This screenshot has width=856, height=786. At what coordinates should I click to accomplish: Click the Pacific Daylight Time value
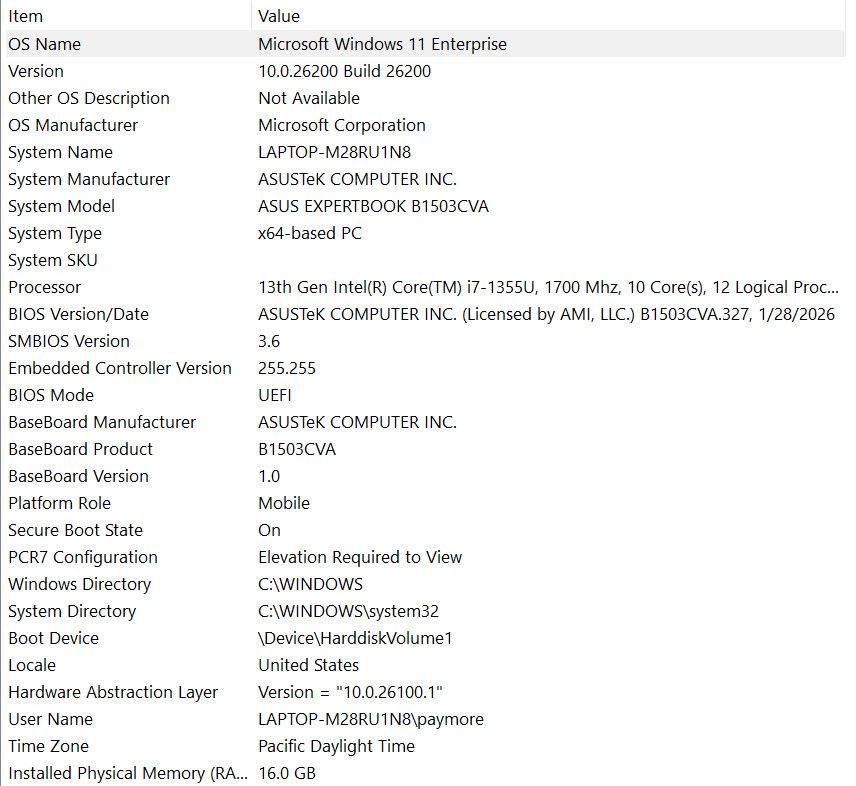click(336, 746)
